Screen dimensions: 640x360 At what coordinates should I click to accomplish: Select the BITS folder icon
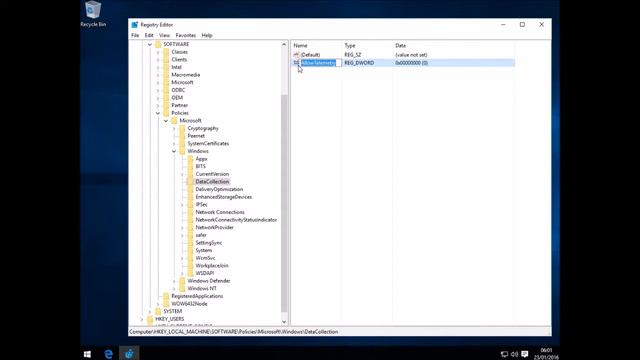pyautogui.click(x=191, y=167)
